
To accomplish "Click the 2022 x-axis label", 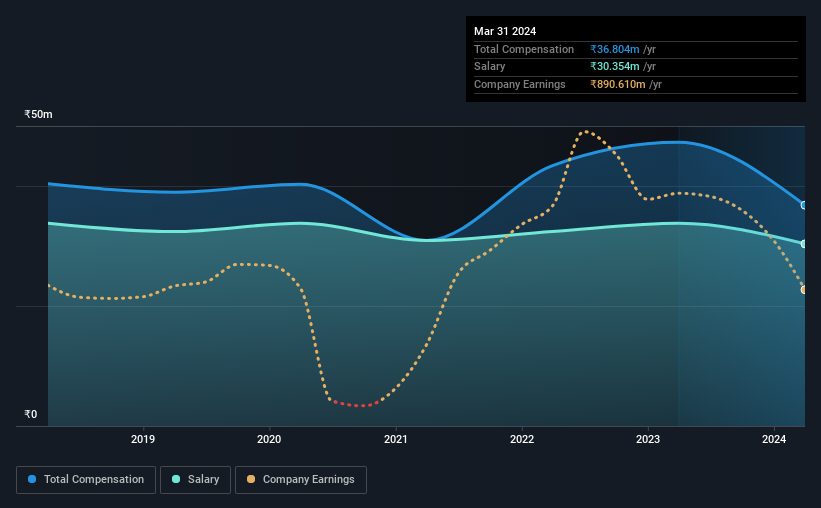I will point(522,439).
